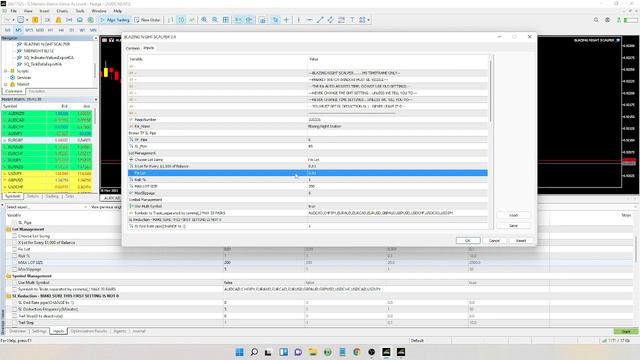The height and width of the screenshot is (360, 640).
Task: Click the Services item in Navigator
Action: click(24, 78)
